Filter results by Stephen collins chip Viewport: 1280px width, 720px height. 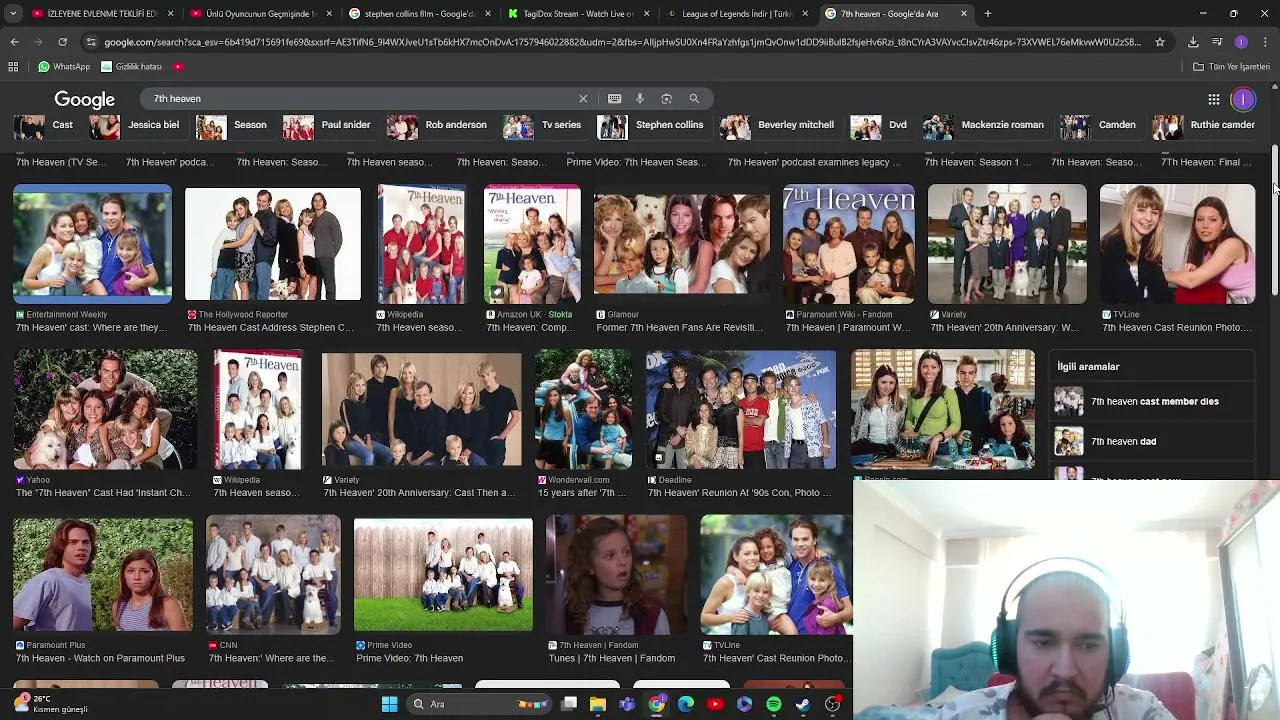pos(652,125)
